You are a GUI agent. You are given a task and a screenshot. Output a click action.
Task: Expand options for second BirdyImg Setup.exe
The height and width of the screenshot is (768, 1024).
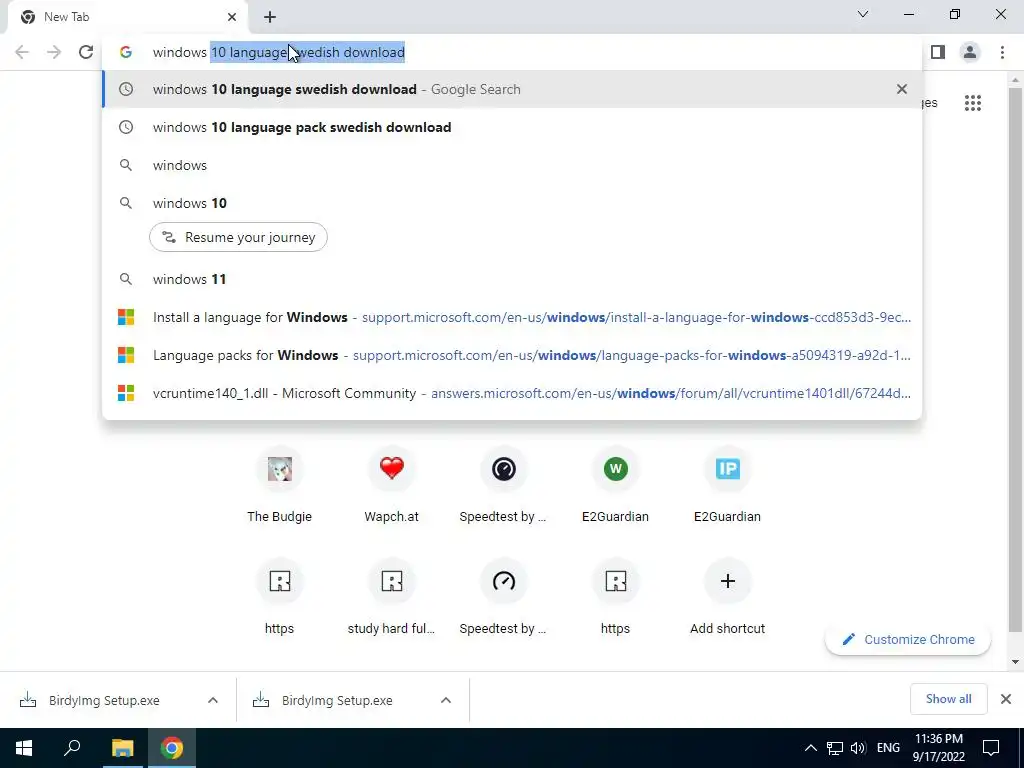pyautogui.click(x=446, y=700)
